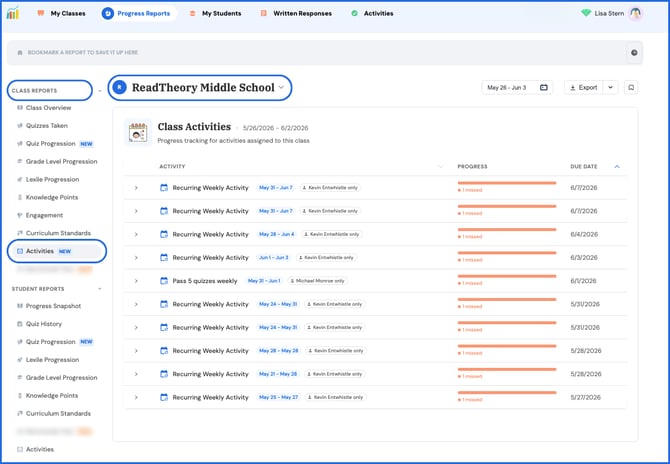Image resolution: width=670 pixels, height=464 pixels.
Task: Open student Lexile Progression report
Action: tap(52, 360)
